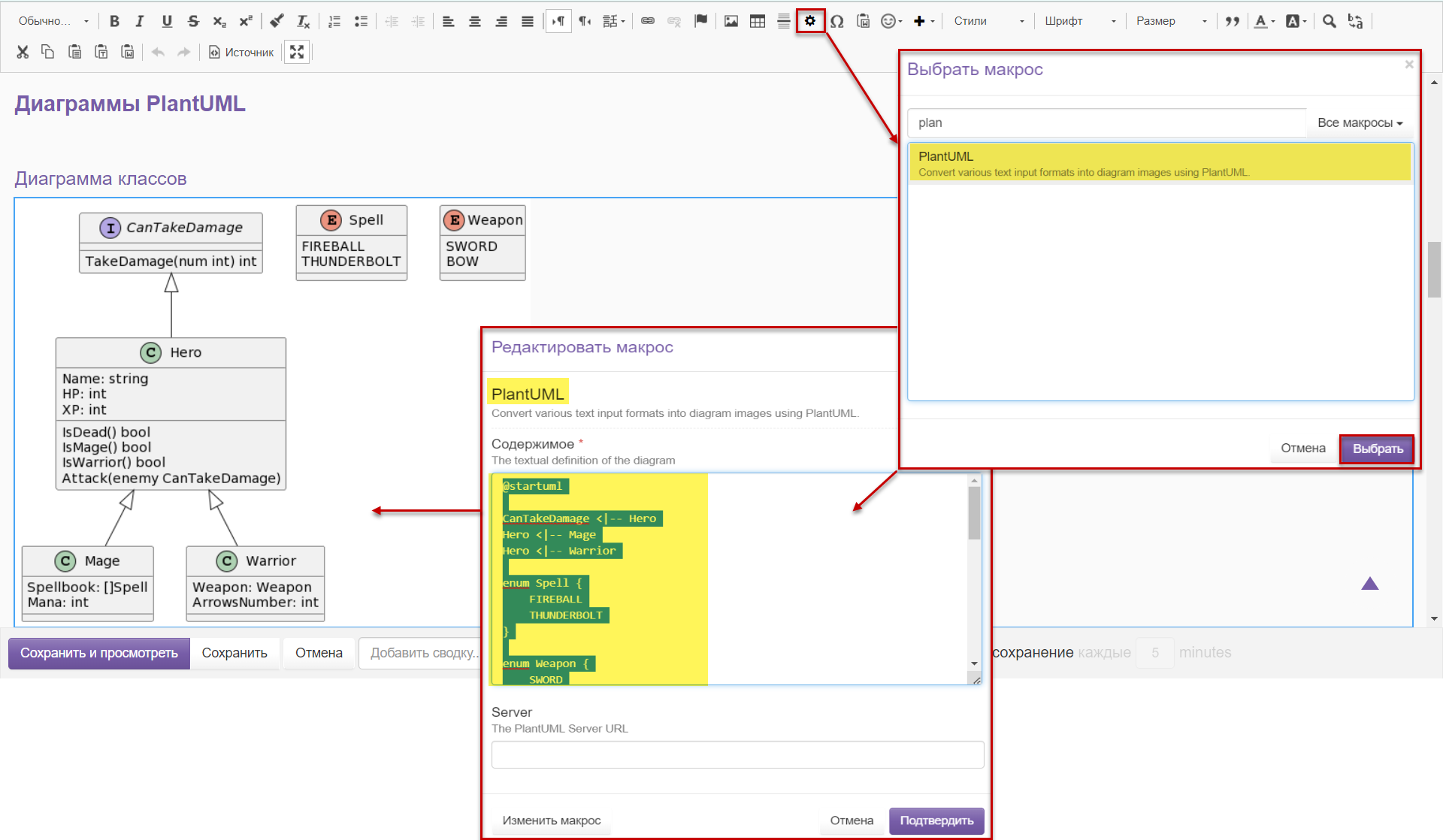Click the find magnifier icon
The width and height of the screenshot is (1443, 840).
1329,21
